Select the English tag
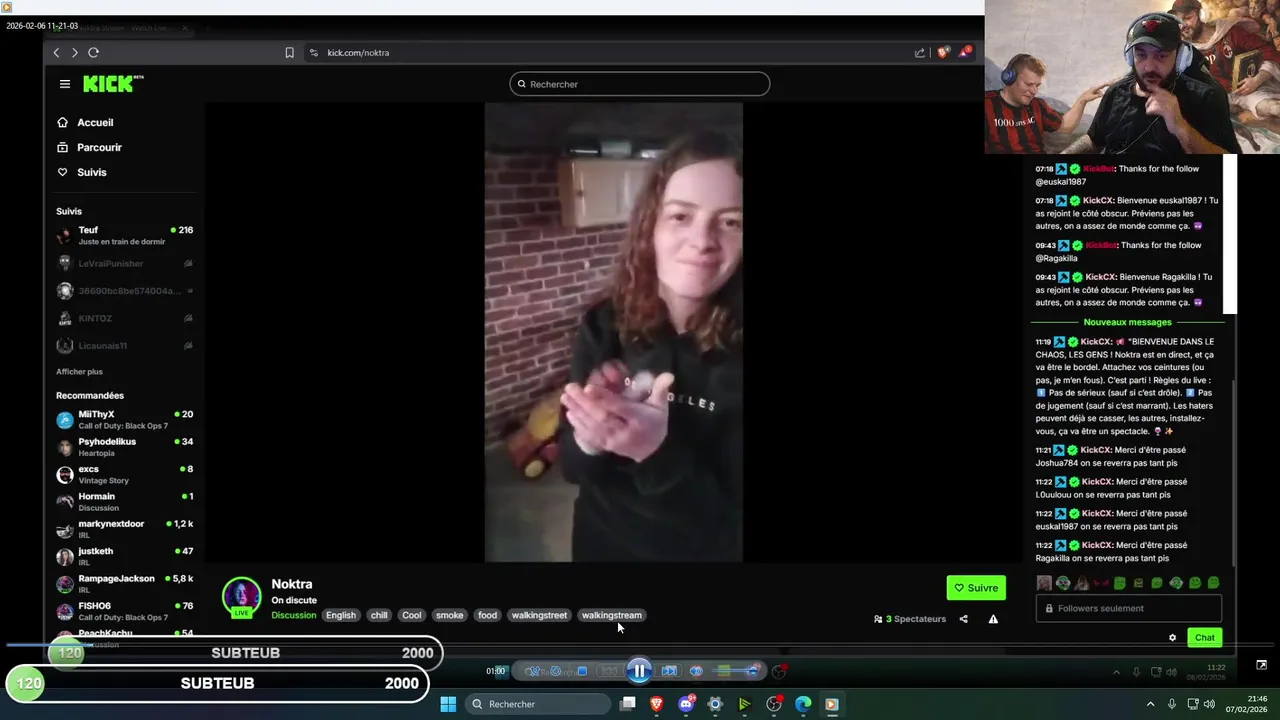The width and height of the screenshot is (1280, 720). 340,615
